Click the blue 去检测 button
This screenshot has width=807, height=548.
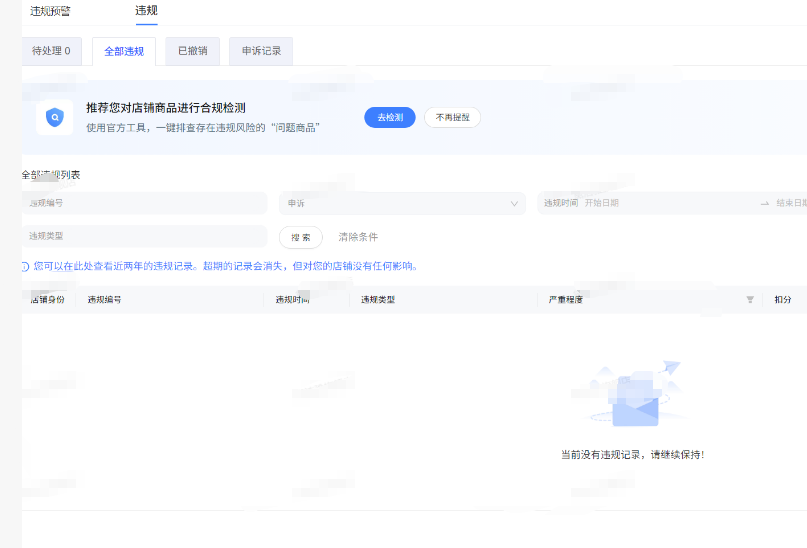[x=390, y=117]
